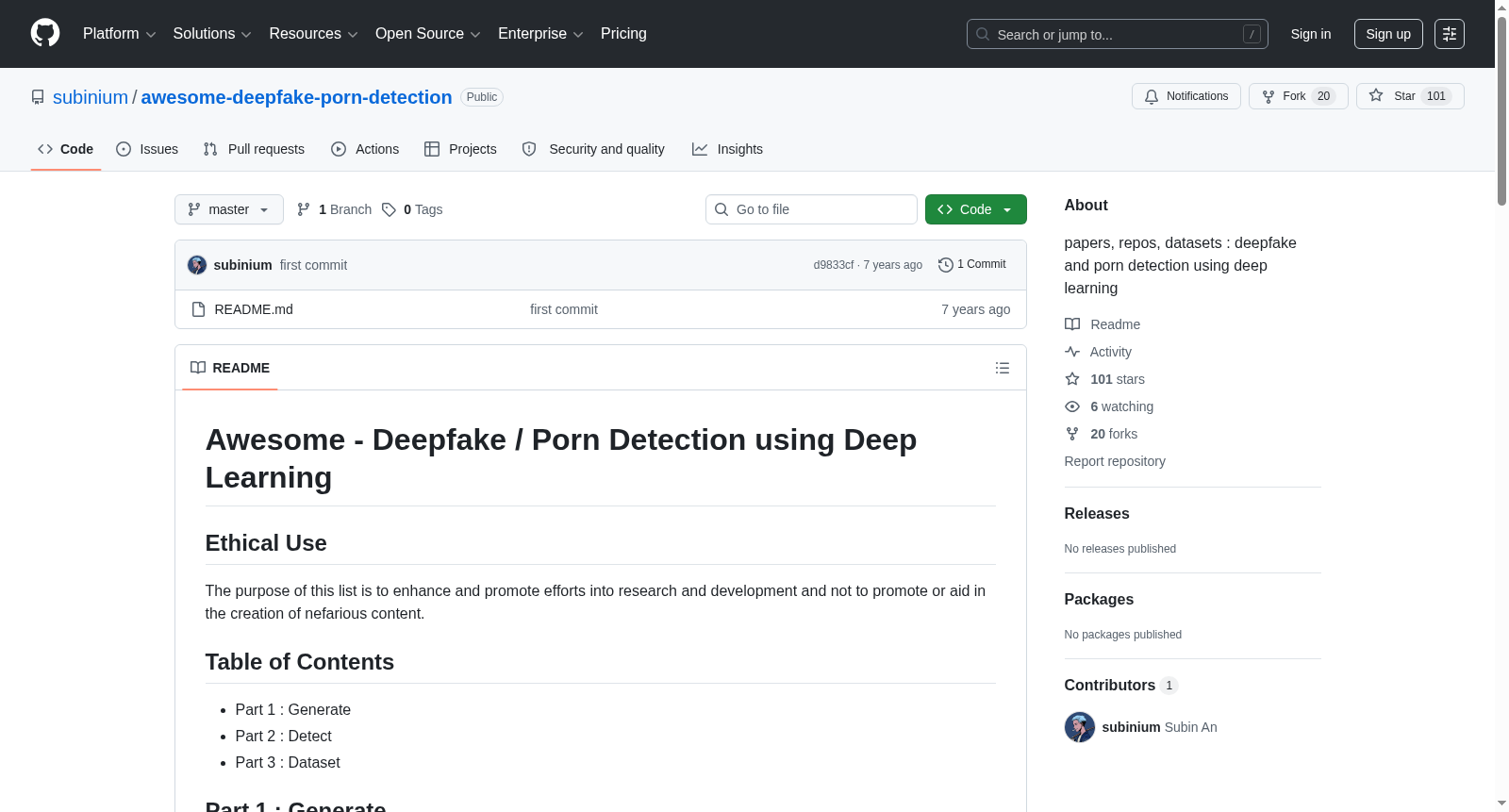The height and width of the screenshot is (812, 1509).
Task: Open the README outline list icon
Action: [1003, 368]
